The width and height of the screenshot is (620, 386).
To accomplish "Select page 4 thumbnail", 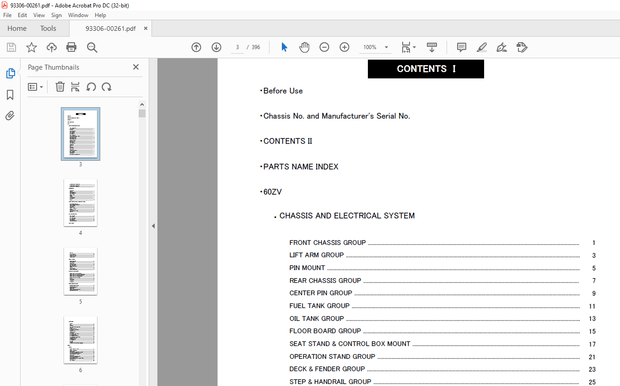I will (x=80, y=203).
